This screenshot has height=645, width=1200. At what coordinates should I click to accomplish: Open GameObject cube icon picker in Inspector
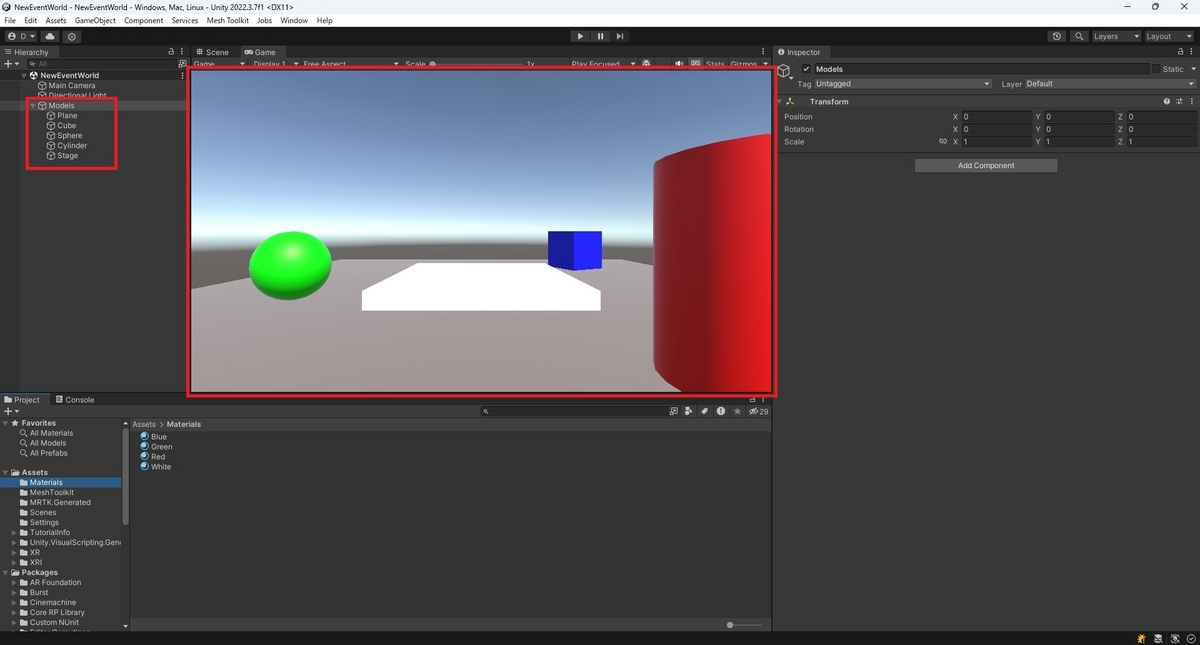tap(785, 71)
